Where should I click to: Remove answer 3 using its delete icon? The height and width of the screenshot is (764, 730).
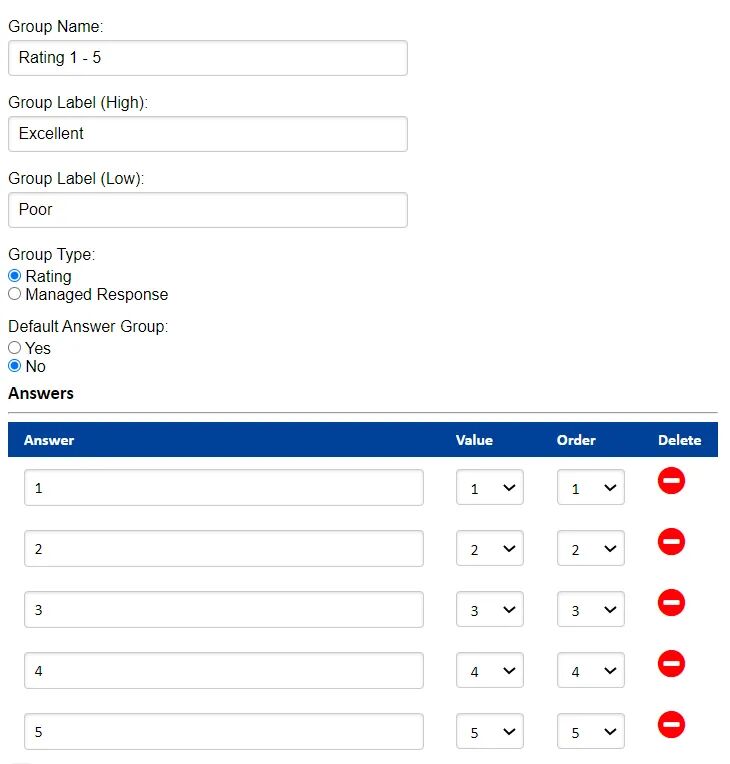point(671,602)
